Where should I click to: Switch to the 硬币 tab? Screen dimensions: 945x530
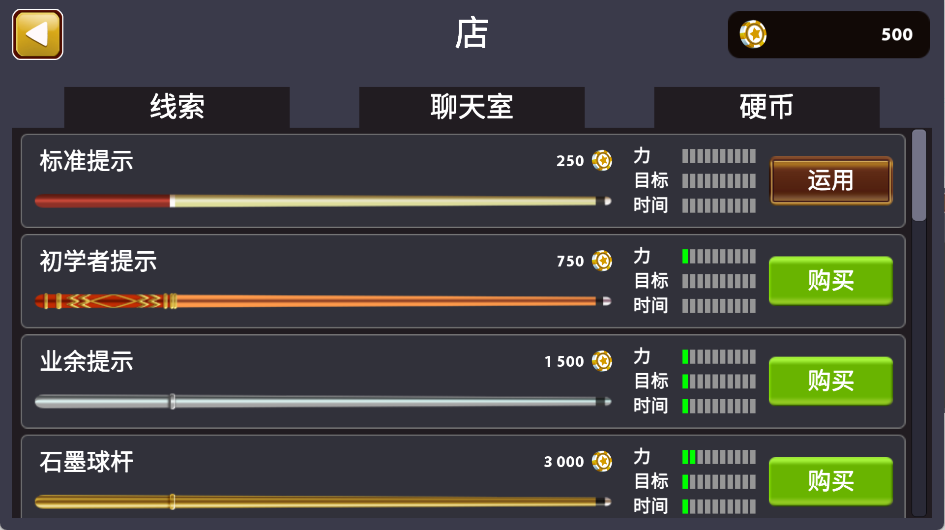click(766, 107)
